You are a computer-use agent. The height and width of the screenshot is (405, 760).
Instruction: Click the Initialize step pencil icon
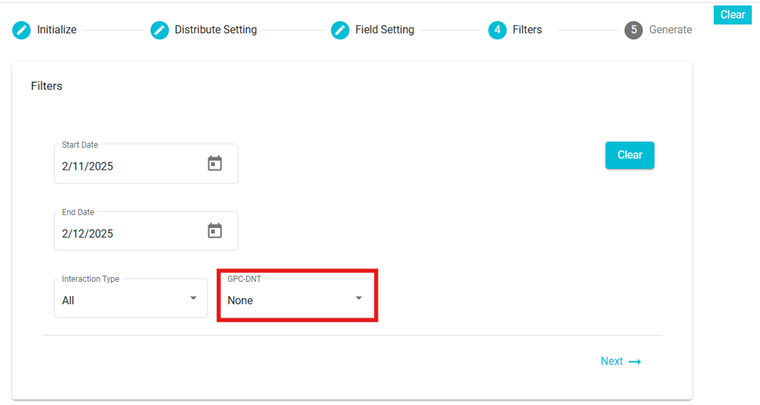pos(21,30)
